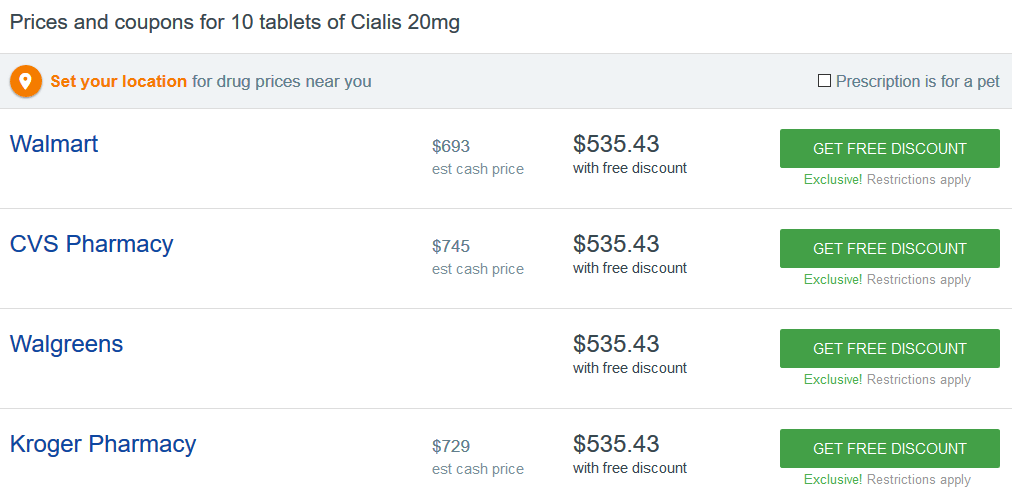
Task: Click the Prescription is for a pet label
Action: 918,82
